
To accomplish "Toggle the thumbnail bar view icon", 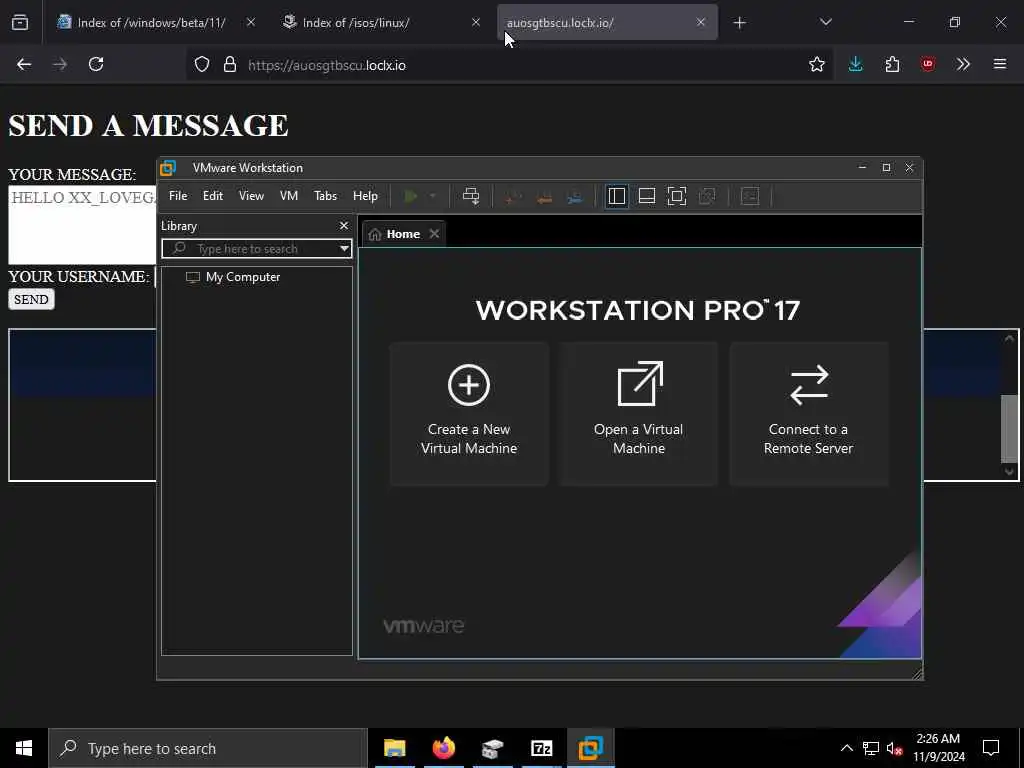I will click(x=647, y=196).
